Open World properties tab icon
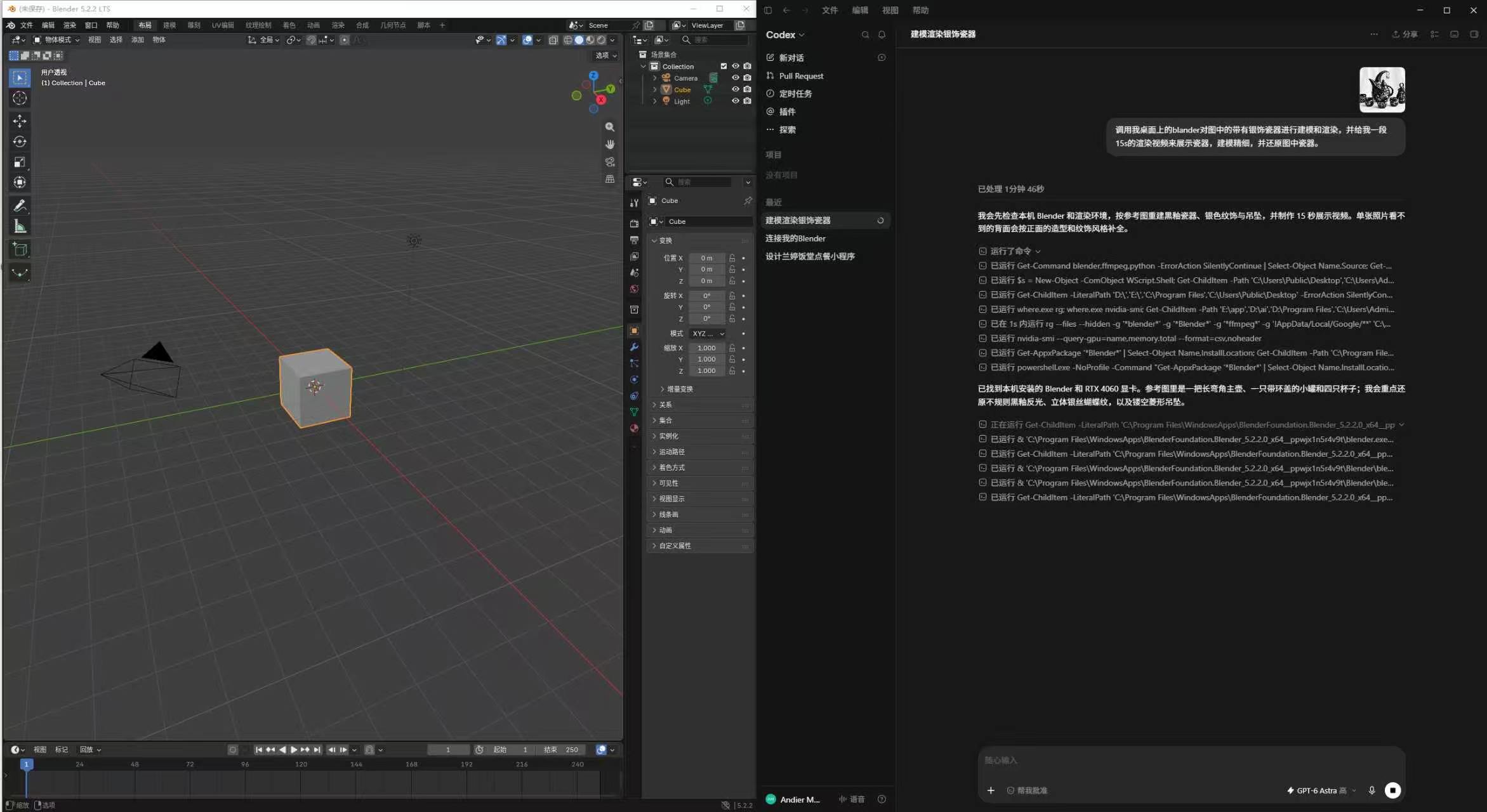The height and width of the screenshot is (812, 1487). coord(633,289)
